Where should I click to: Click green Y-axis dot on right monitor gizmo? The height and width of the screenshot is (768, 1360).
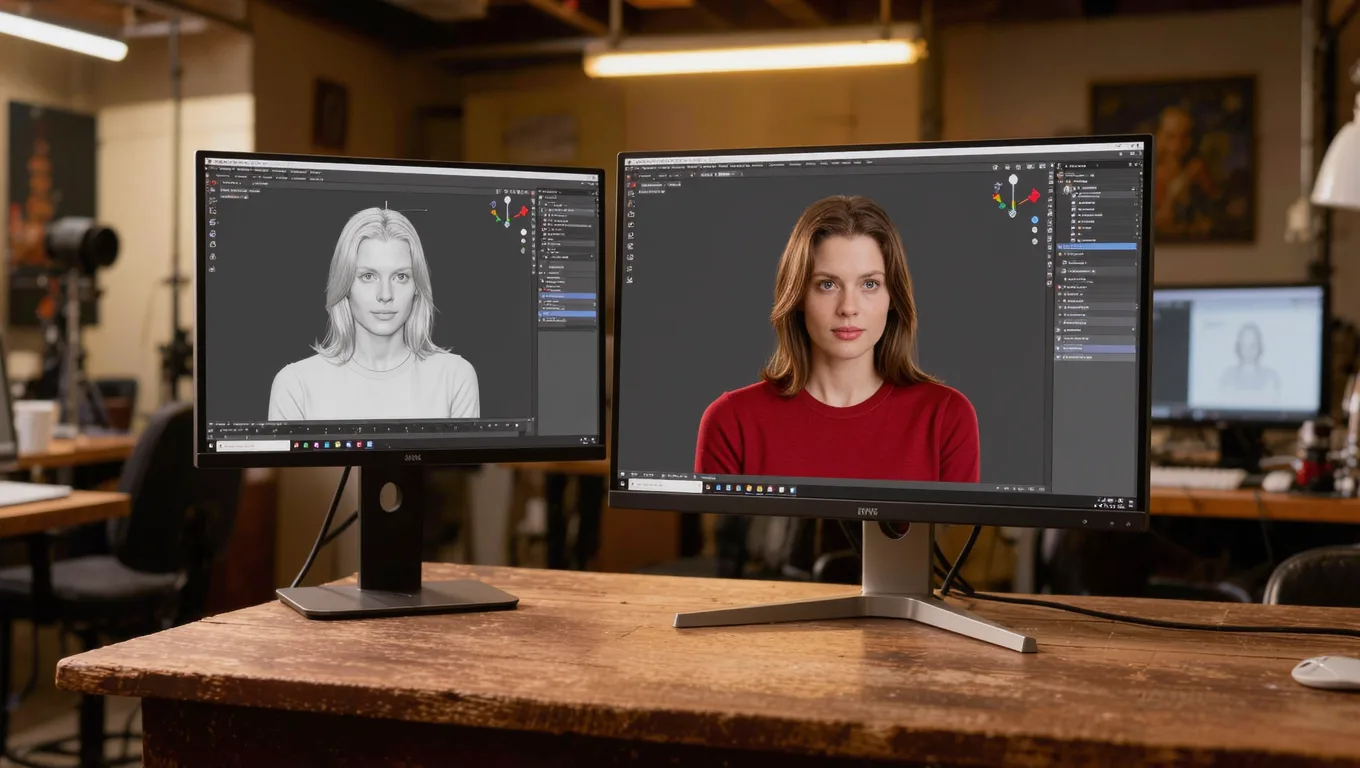click(1002, 205)
